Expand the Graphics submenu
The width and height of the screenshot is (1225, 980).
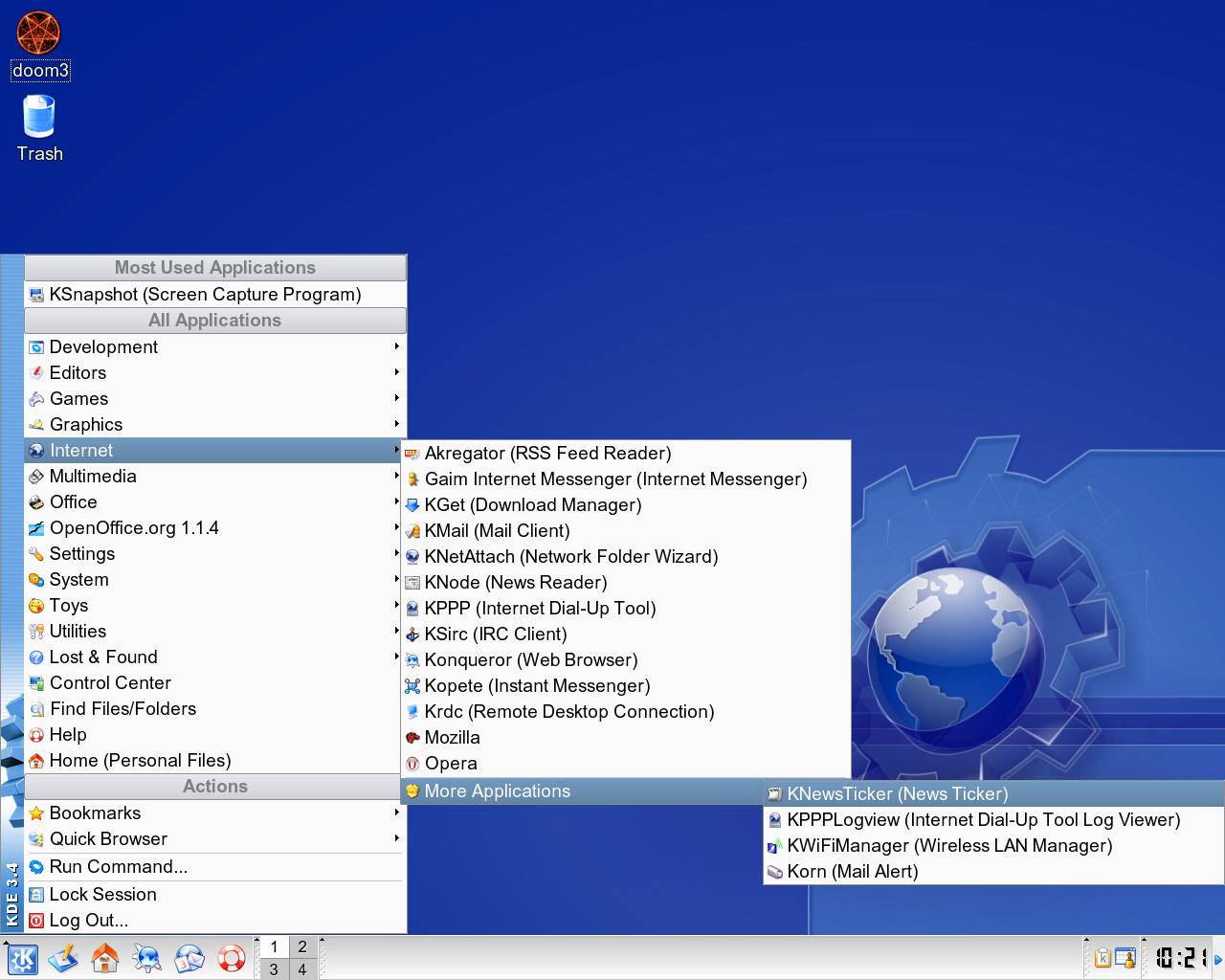click(215, 424)
